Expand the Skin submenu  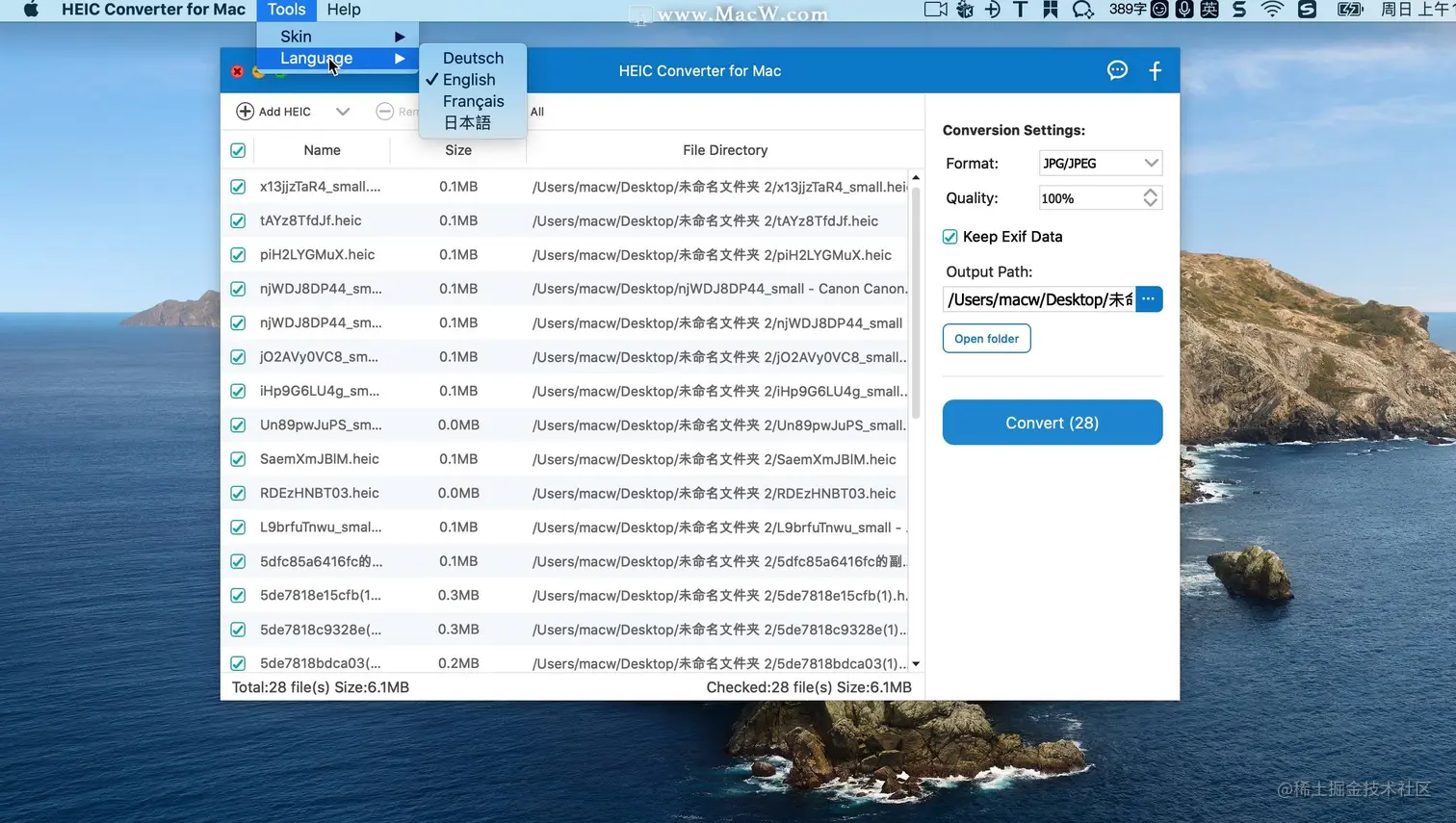[338, 36]
